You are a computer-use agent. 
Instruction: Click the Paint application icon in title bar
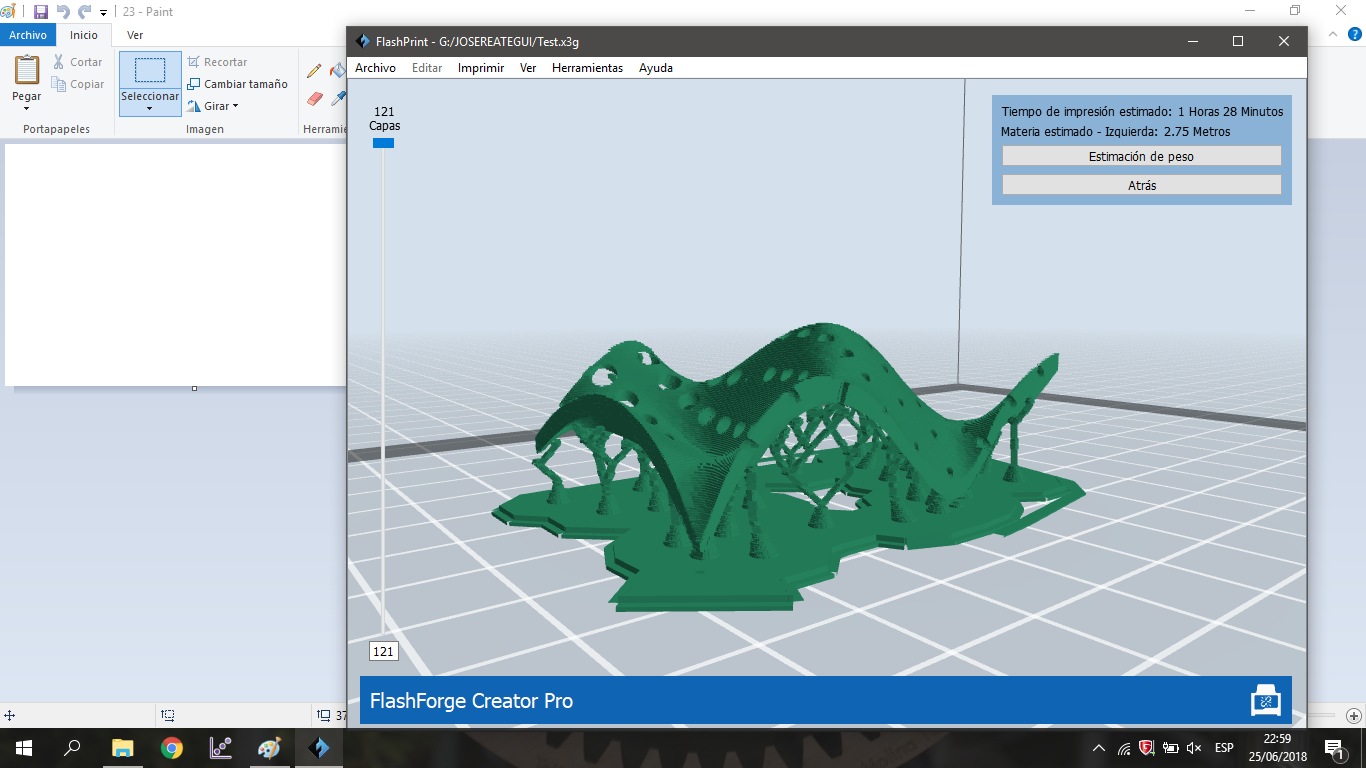coord(9,12)
